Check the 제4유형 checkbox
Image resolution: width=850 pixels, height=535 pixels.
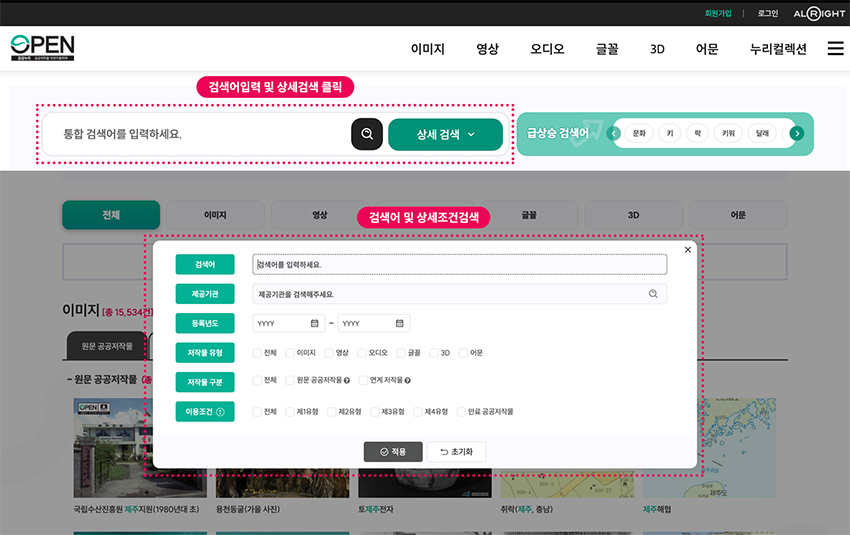pyautogui.click(x=418, y=412)
